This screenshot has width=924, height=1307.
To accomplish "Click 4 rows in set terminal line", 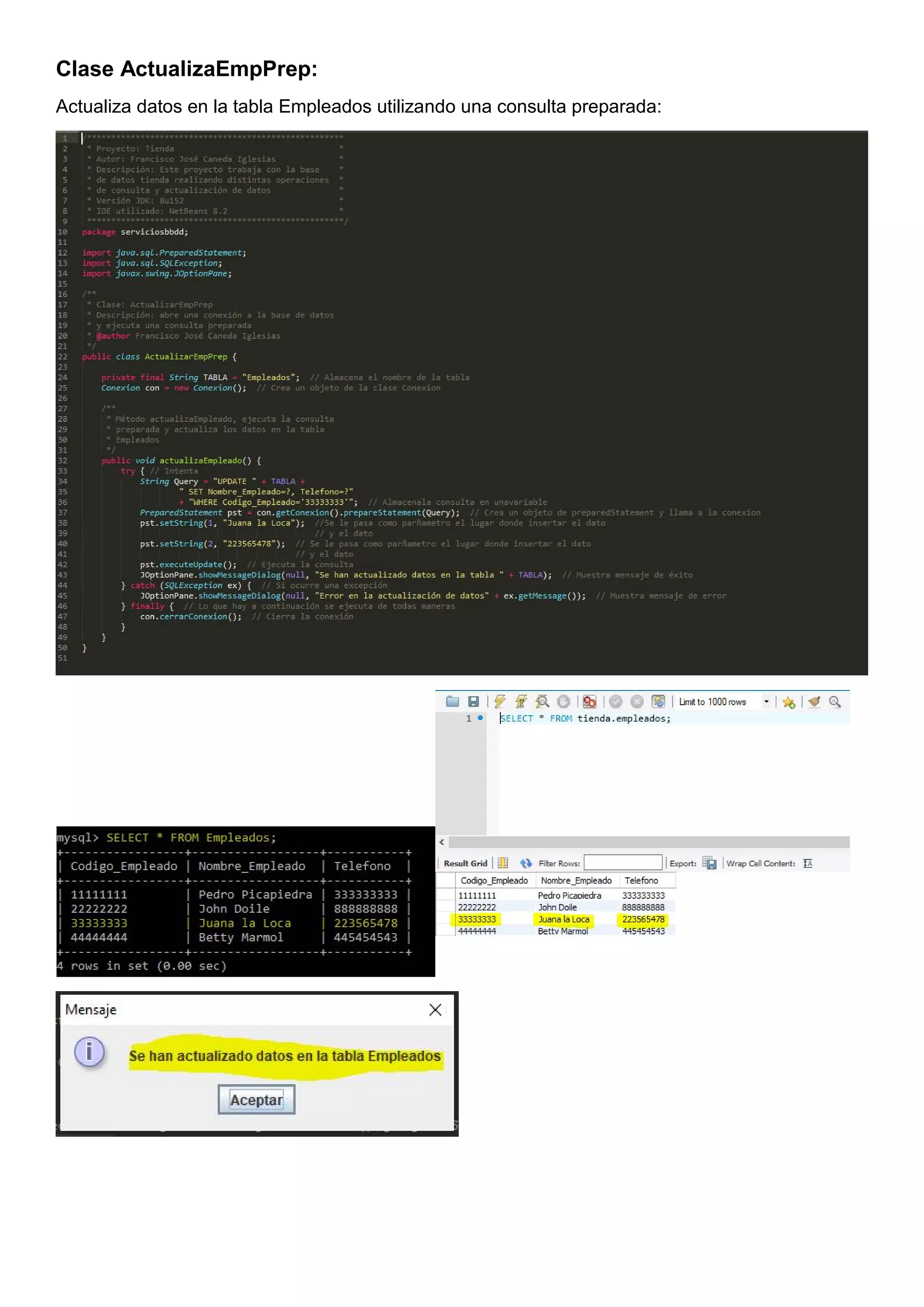I will 142,965.
